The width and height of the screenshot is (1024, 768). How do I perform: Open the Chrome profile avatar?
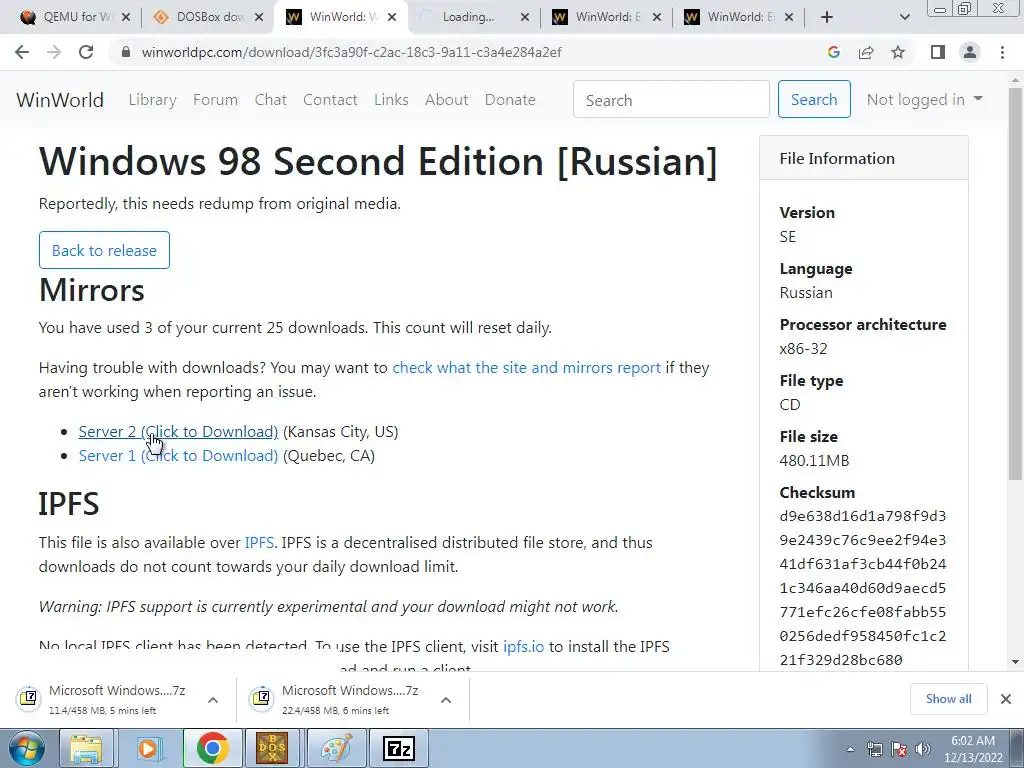[970, 52]
